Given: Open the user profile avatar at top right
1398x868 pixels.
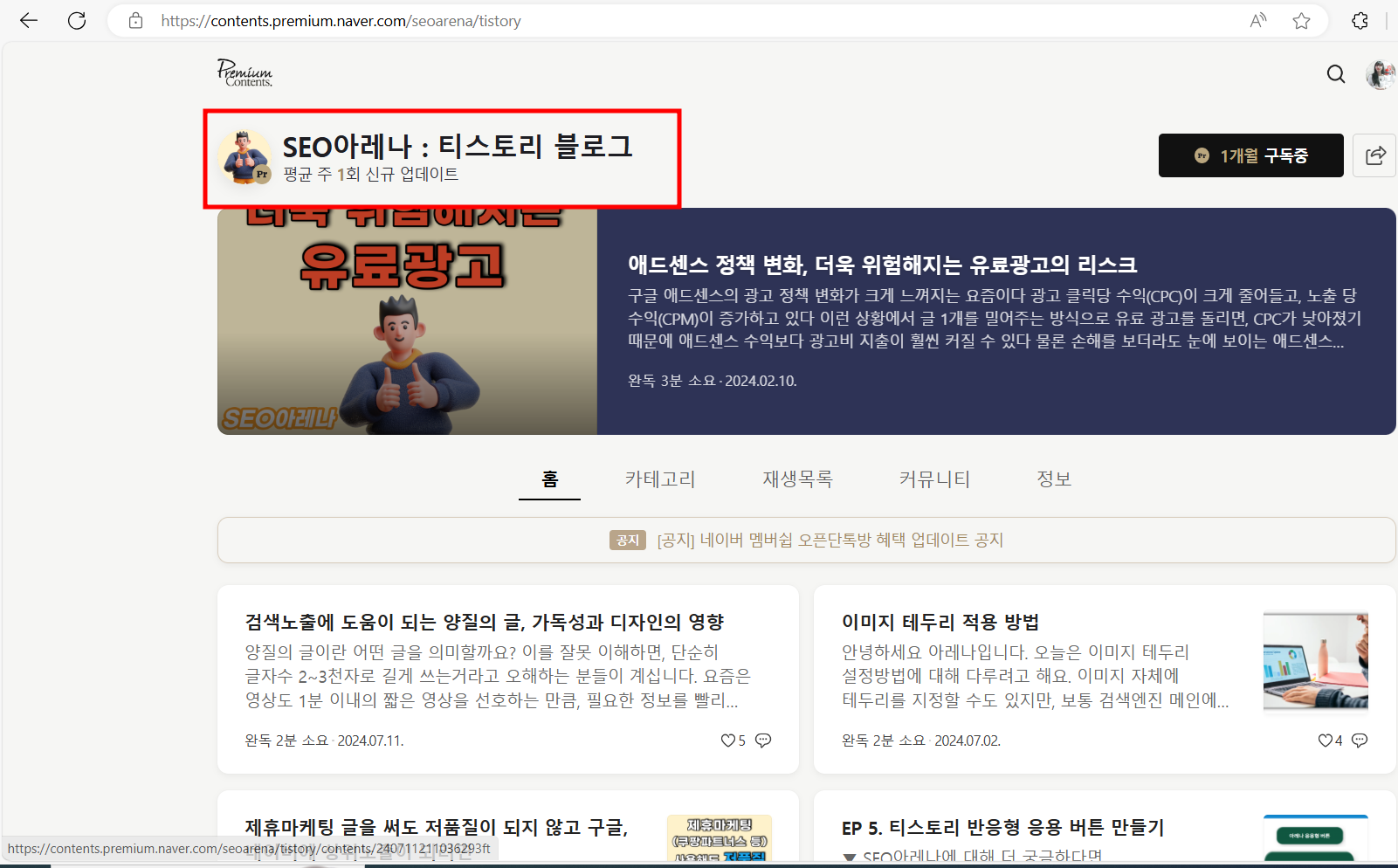Looking at the screenshot, I should point(1381,75).
